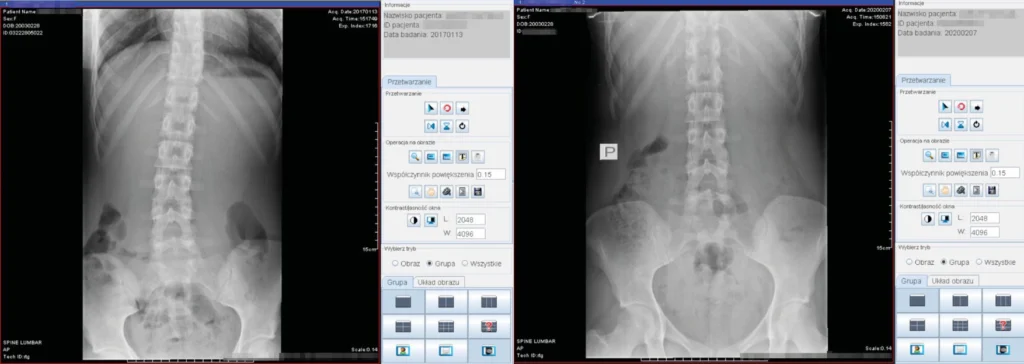Switch to 'Układ obrazu' tab in 2020 study panel

953,280
